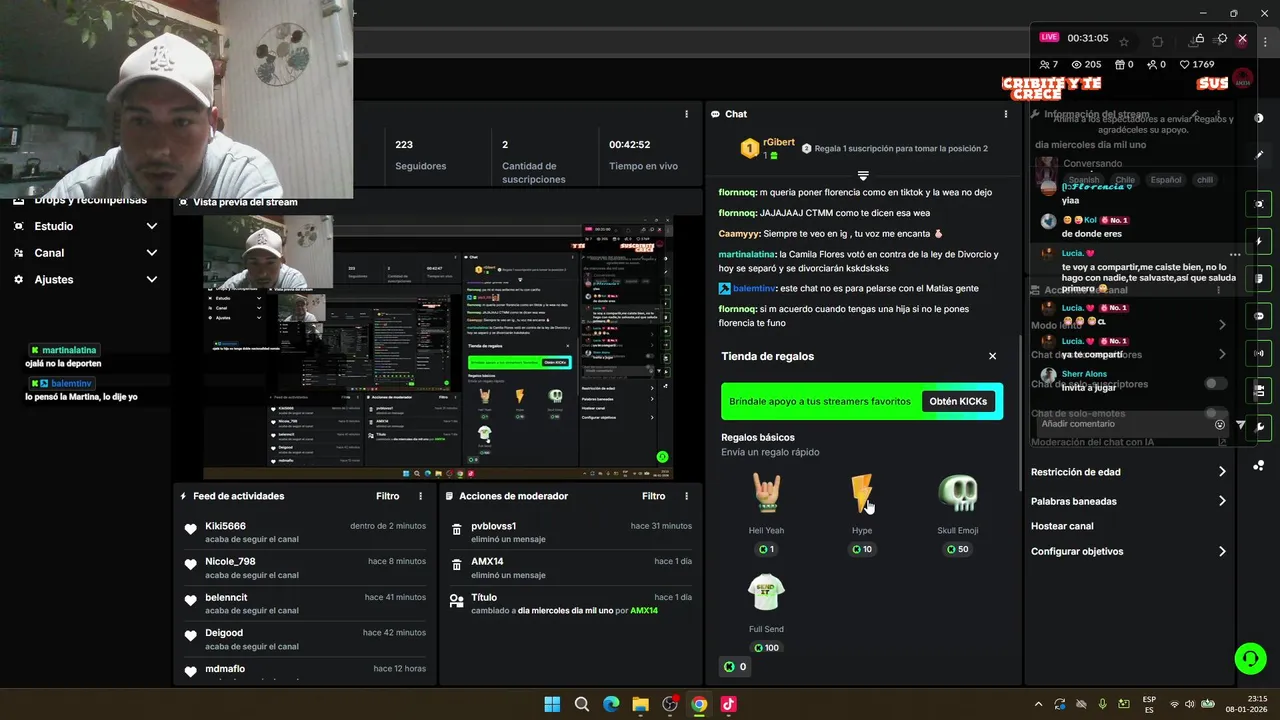This screenshot has width=1280, height=720.
Task: Click the overlay star favorite icon
Action: click(x=1124, y=41)
